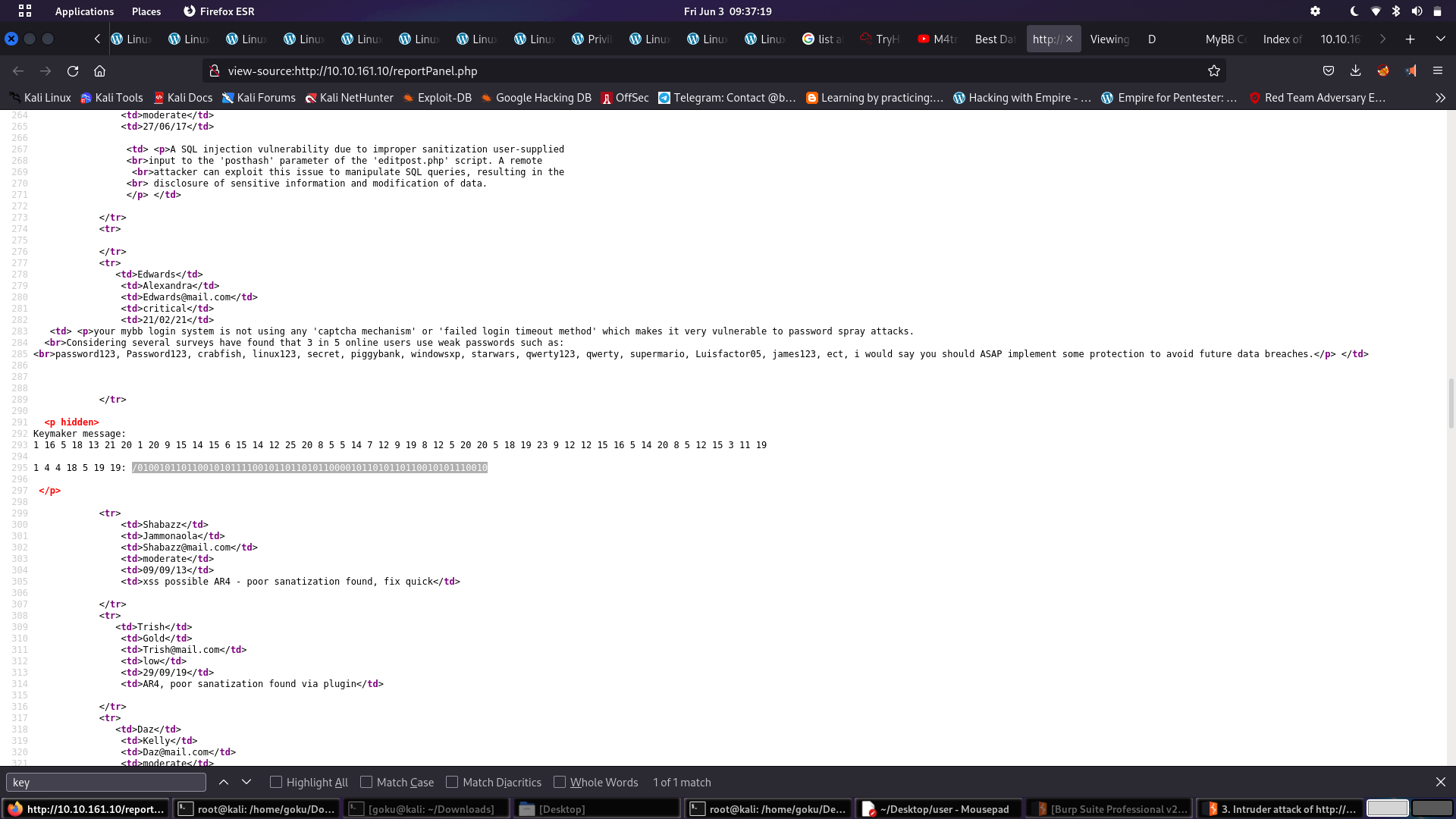Open Firefox downloads panel
This screenshot has height=819, width=1456.
pos(1355,71)
